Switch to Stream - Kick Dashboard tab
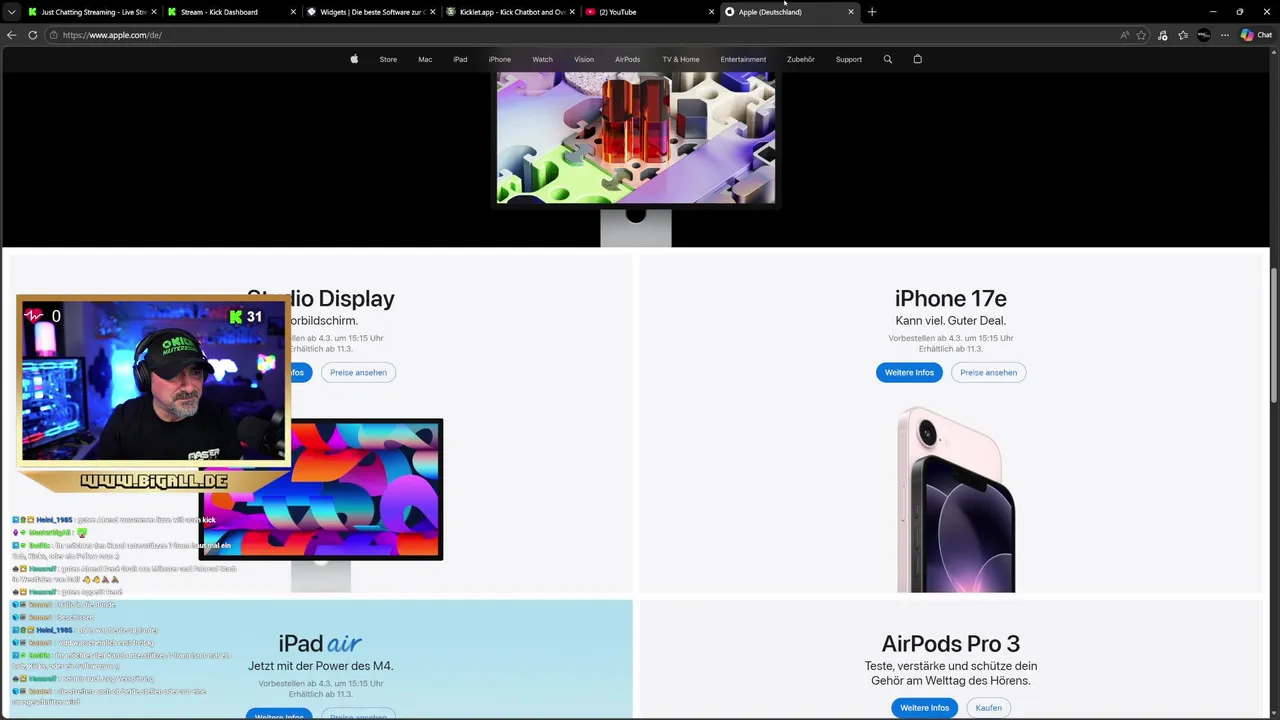 (230, 12)
